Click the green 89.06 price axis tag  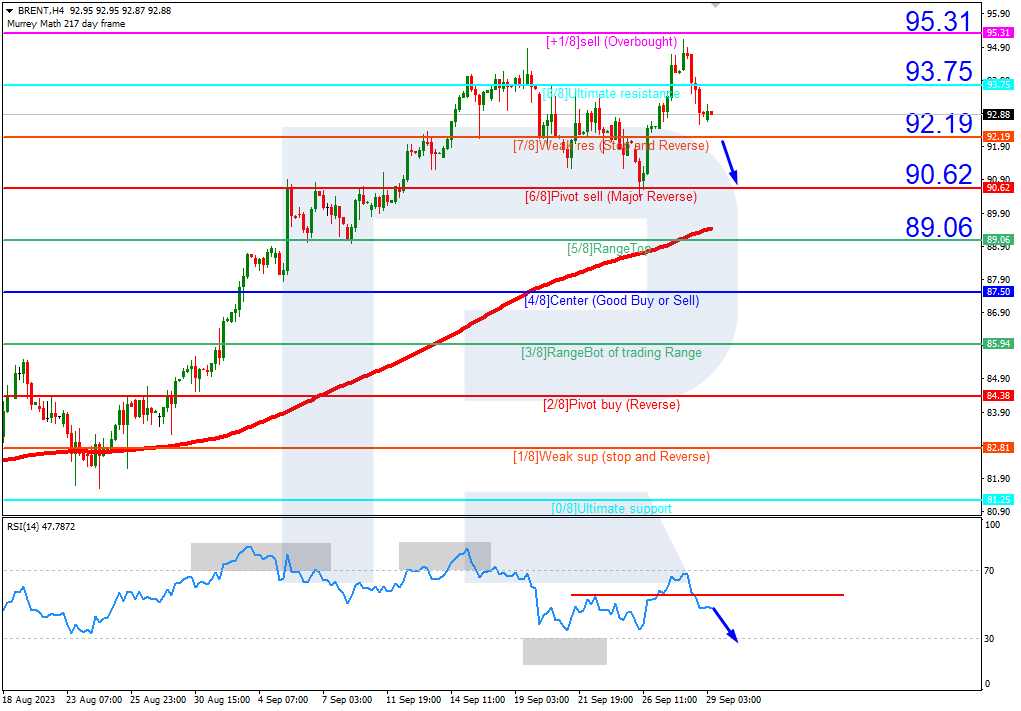[x=998, y=240]
